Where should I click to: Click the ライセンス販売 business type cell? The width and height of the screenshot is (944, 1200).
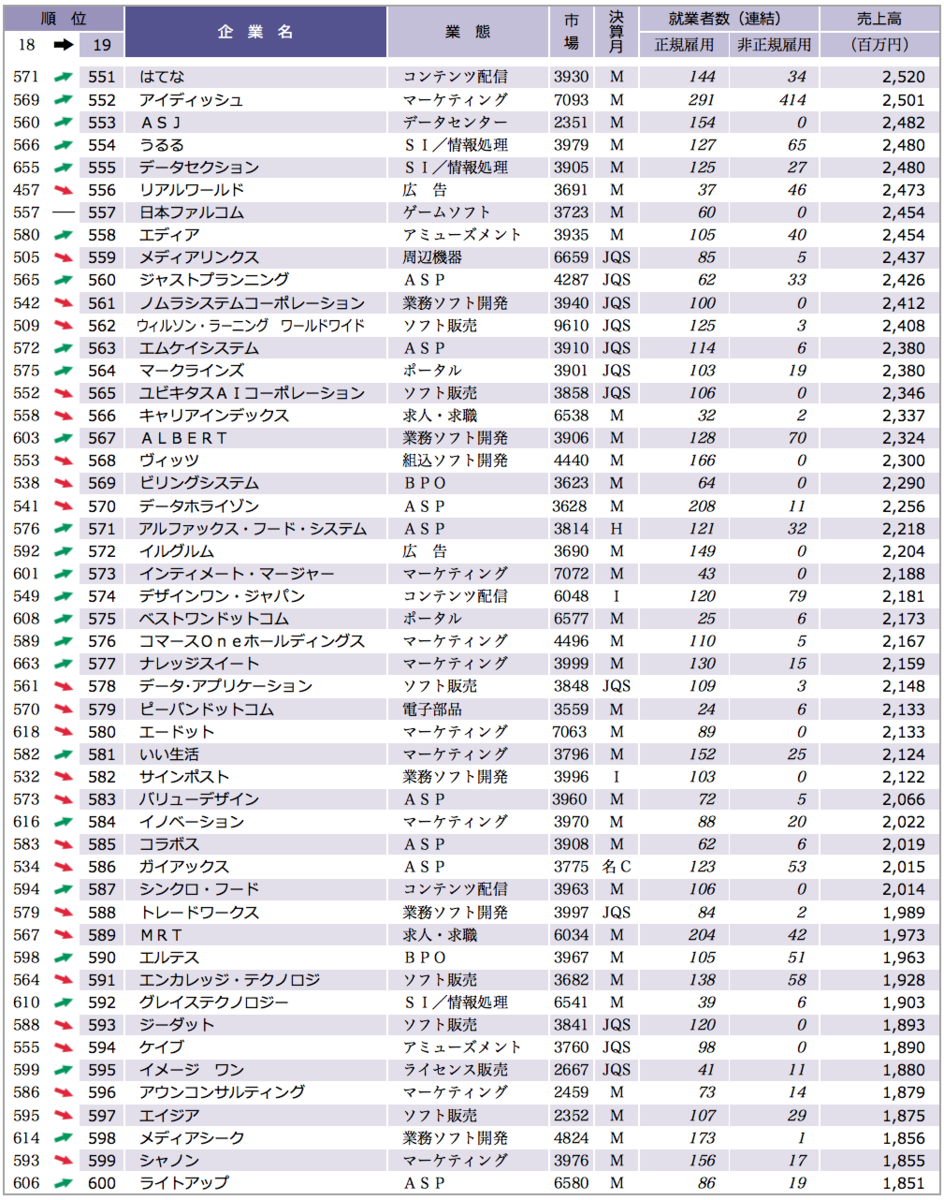pyautogui.click(x=455, y=1070)
